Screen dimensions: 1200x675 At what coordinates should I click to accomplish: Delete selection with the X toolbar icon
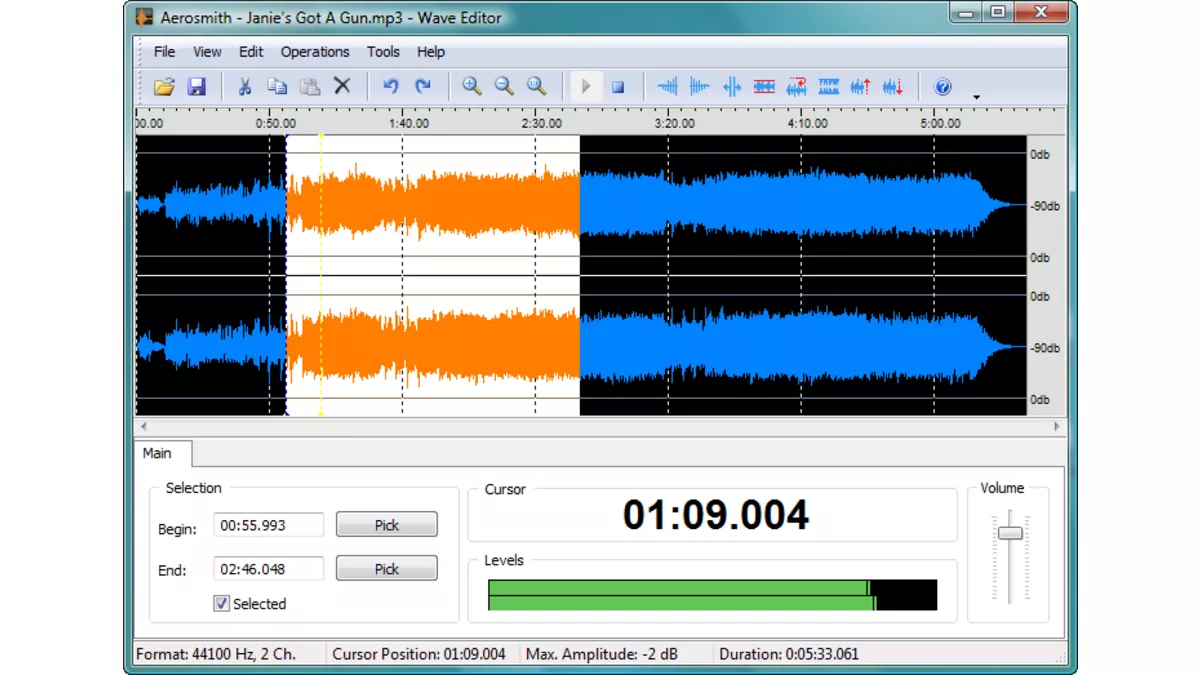pos(342,86)
